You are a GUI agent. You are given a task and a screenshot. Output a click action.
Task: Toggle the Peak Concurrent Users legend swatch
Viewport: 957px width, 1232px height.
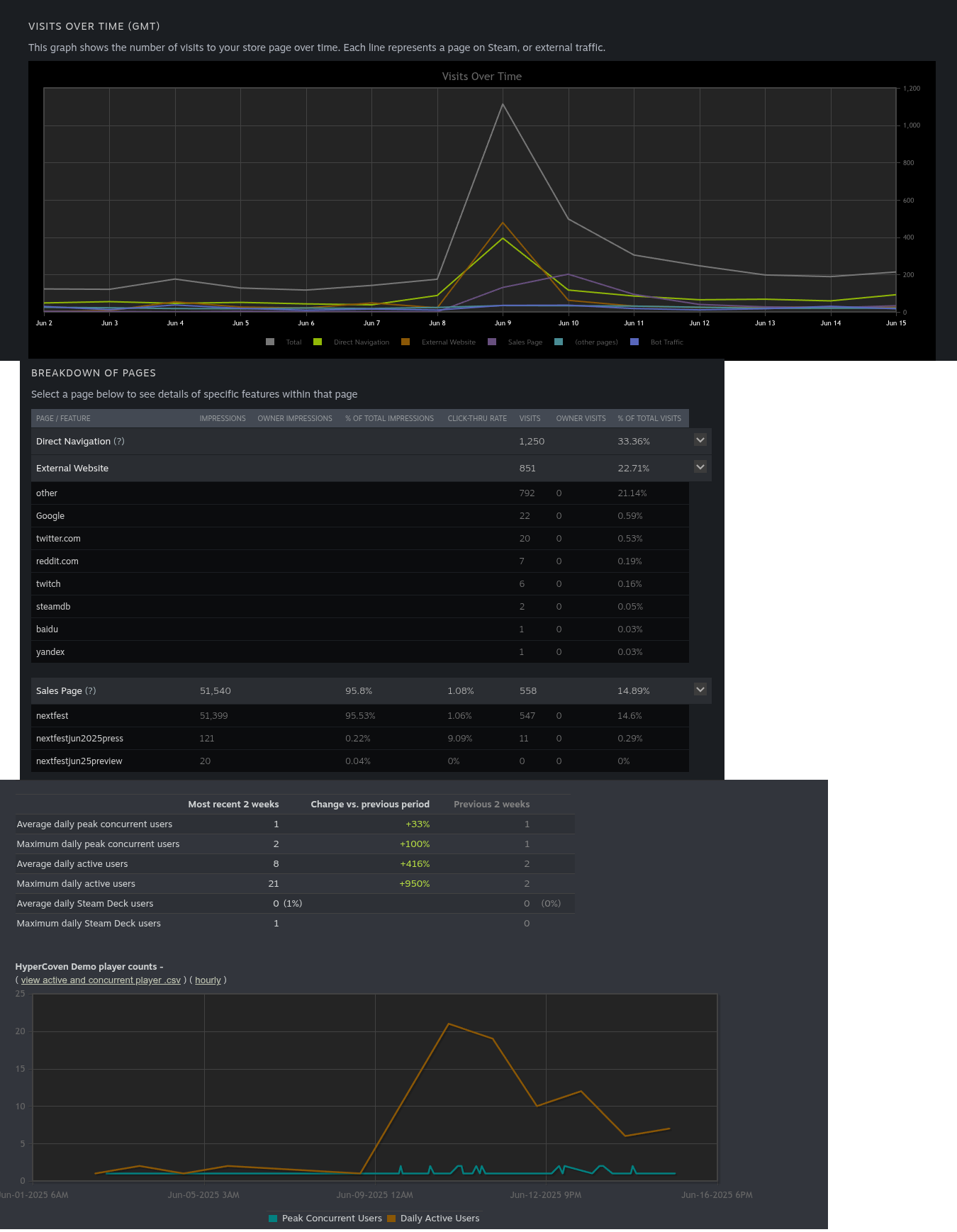pos(273,1219)
